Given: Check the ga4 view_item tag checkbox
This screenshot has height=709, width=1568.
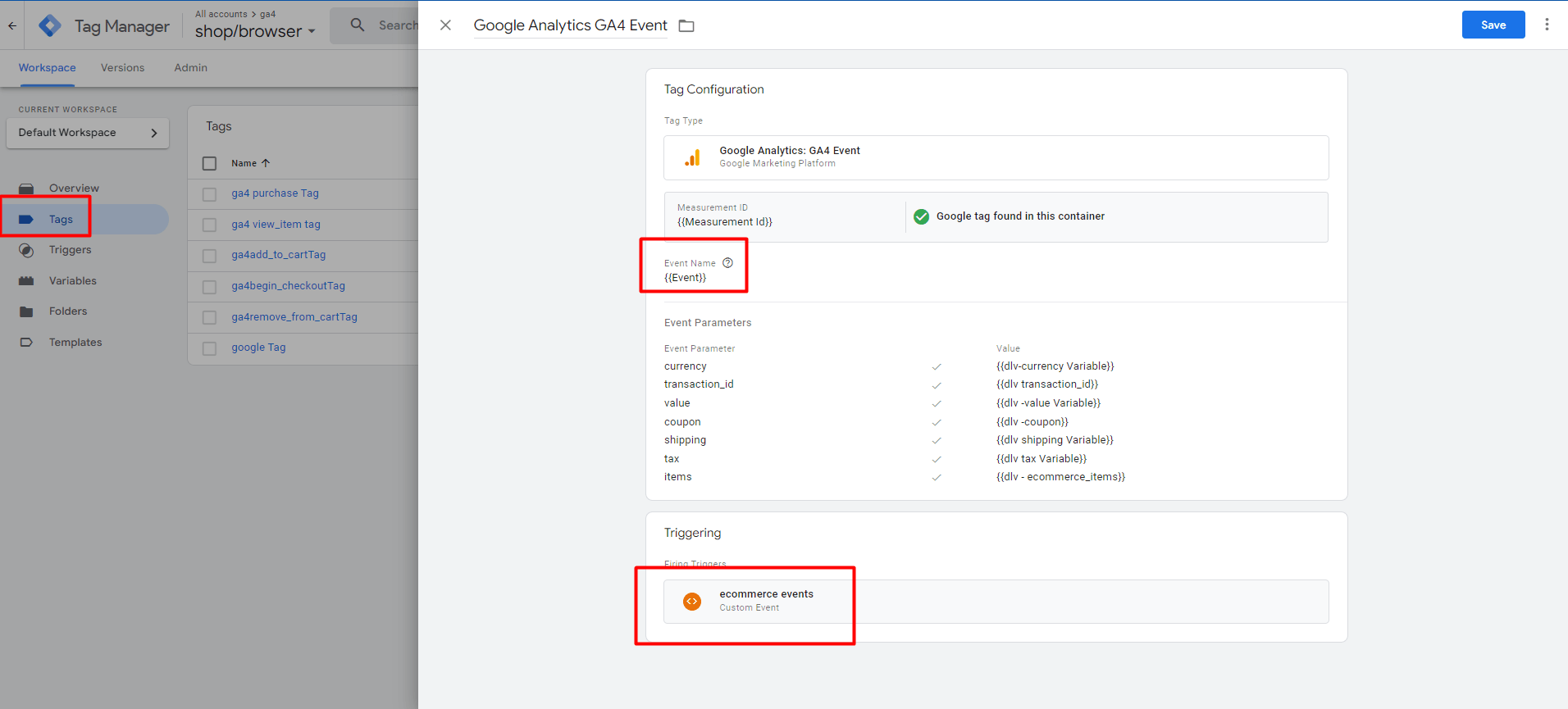Looking at the screenshot, I should [x=210, y=225].
